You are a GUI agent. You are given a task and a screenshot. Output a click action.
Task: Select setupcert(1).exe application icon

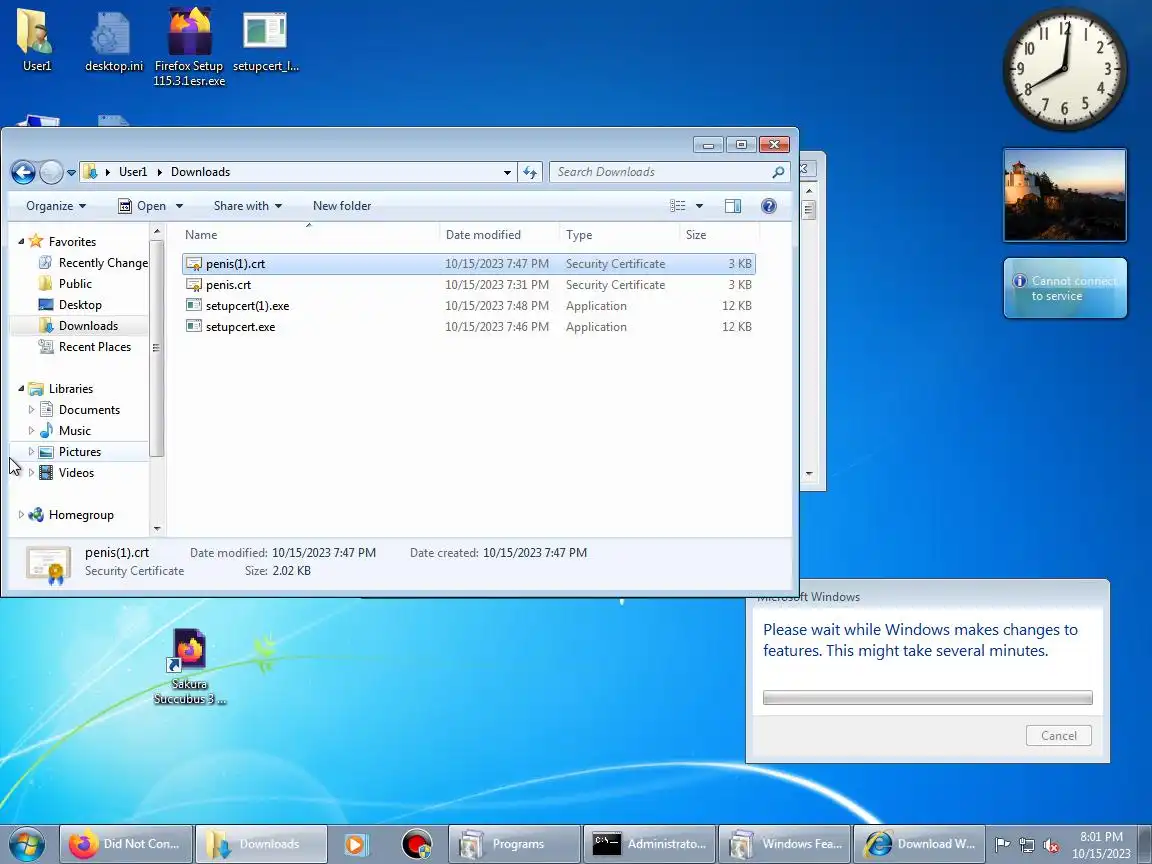[x=194, y=306]
